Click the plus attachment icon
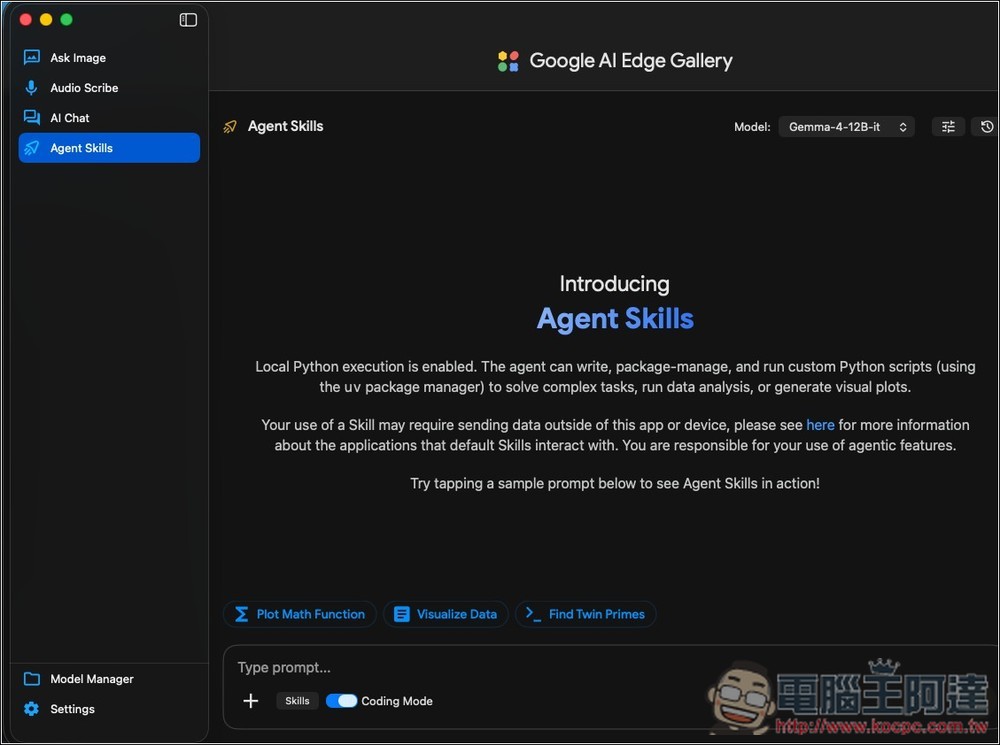Screen dimensions: 1000x745 (x=251, y=701)
